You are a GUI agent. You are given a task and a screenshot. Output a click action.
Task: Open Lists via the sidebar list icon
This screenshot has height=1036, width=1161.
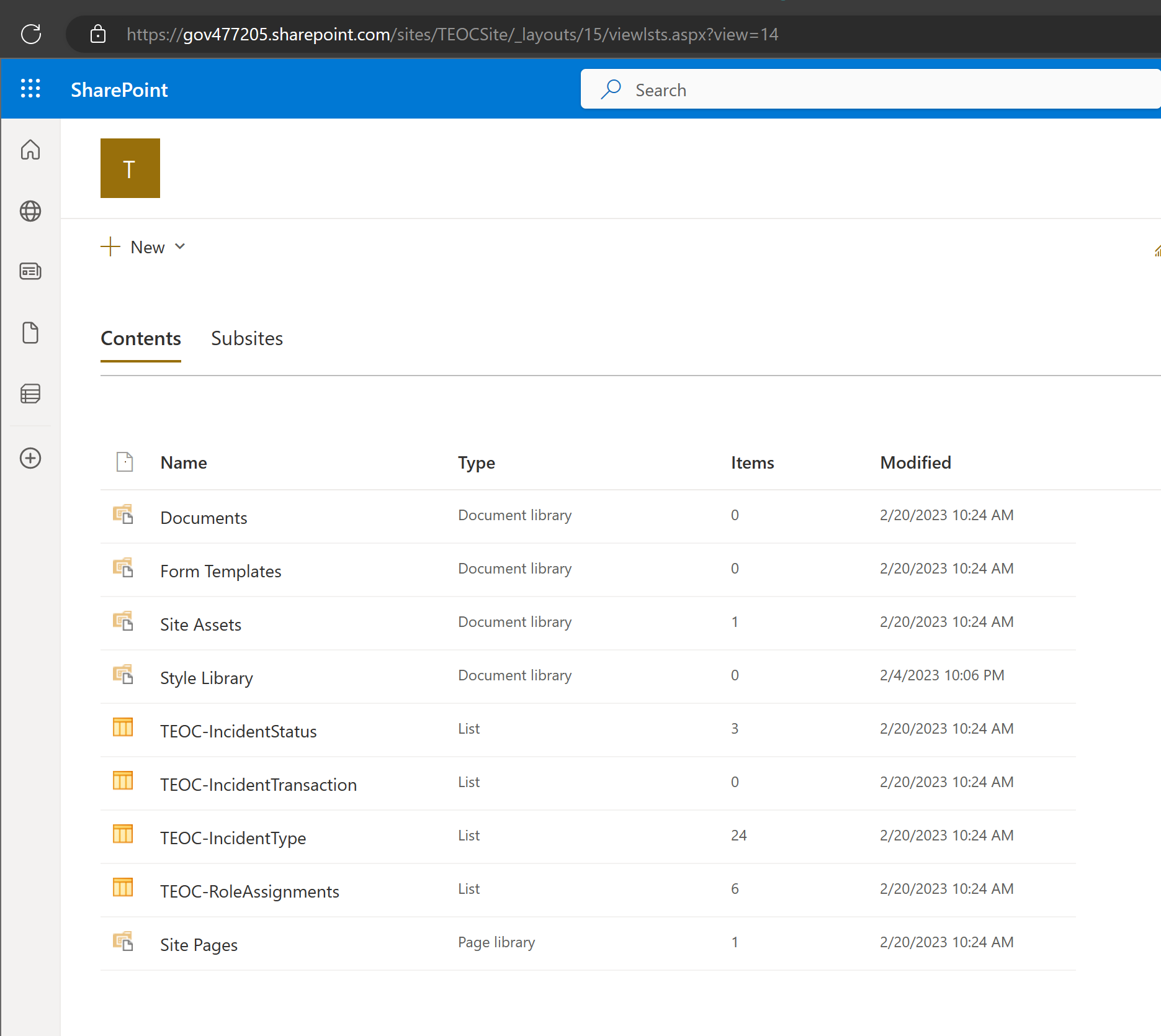[x=30, y=394]
